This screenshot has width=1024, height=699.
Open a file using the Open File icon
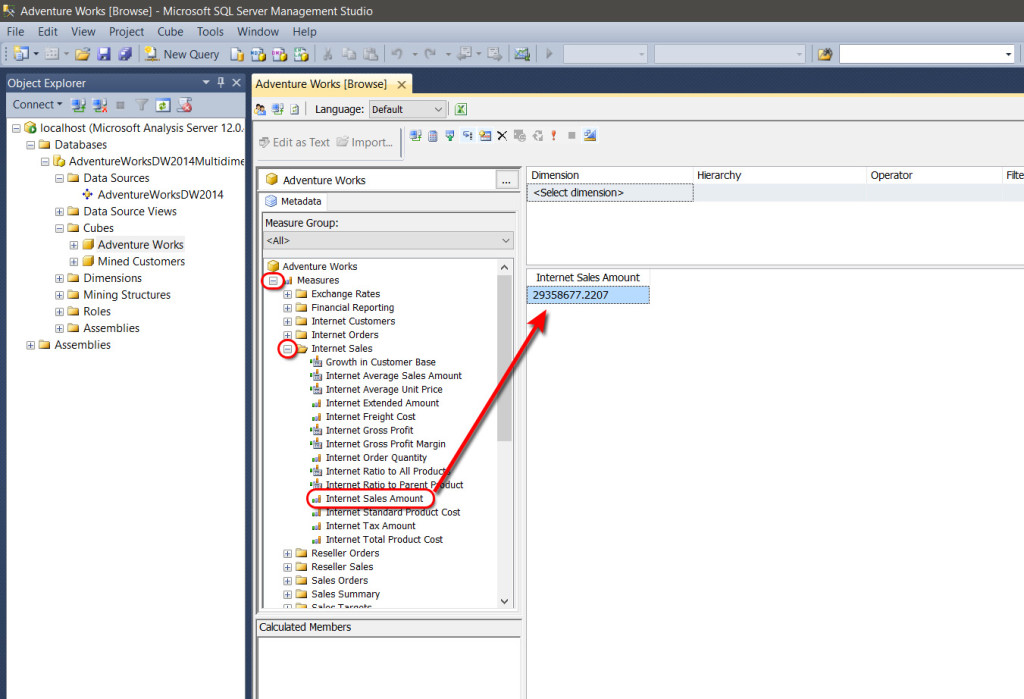[83, 54]
